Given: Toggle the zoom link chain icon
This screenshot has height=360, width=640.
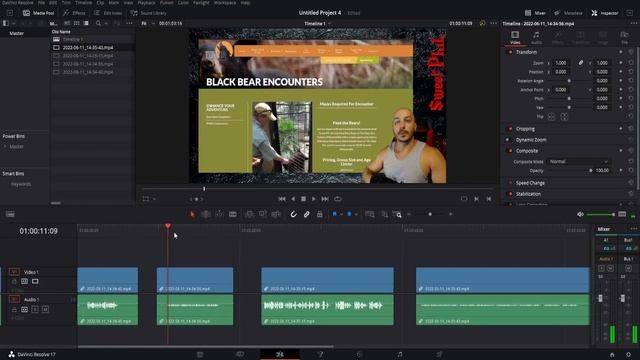Looking at the screenshot, I should coord(580,63).
